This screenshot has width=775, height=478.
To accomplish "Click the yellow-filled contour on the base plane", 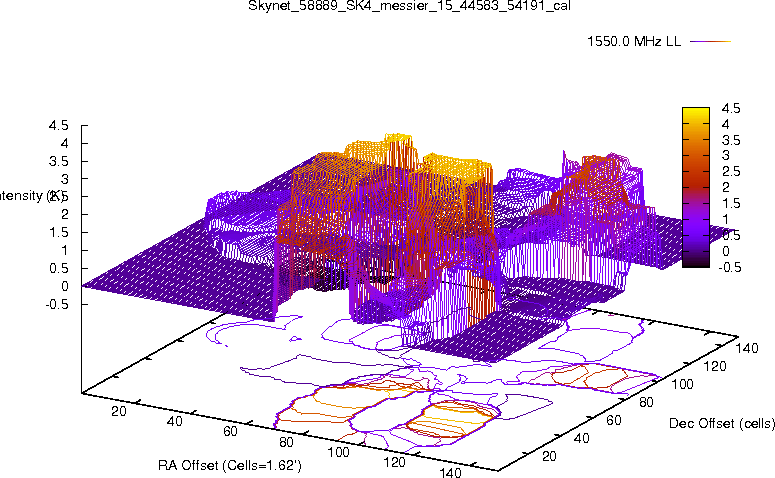I will pyautogui.click(x=451, y=418).
